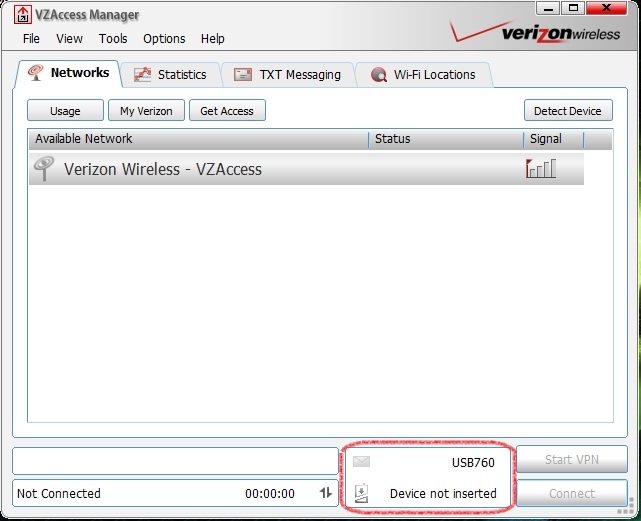Select the Networks tab
Viewport: 641px width, 521px height.
click(x=68, y=74)
